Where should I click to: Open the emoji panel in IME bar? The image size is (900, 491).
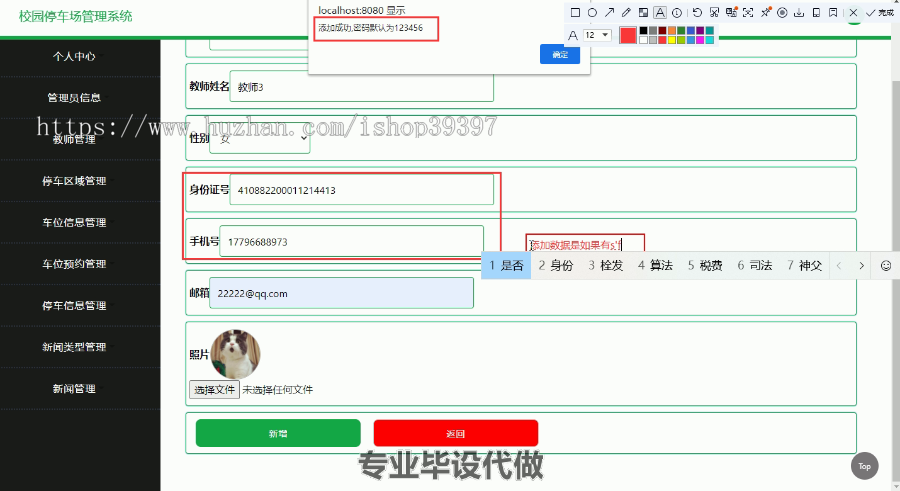click(886, 265)
